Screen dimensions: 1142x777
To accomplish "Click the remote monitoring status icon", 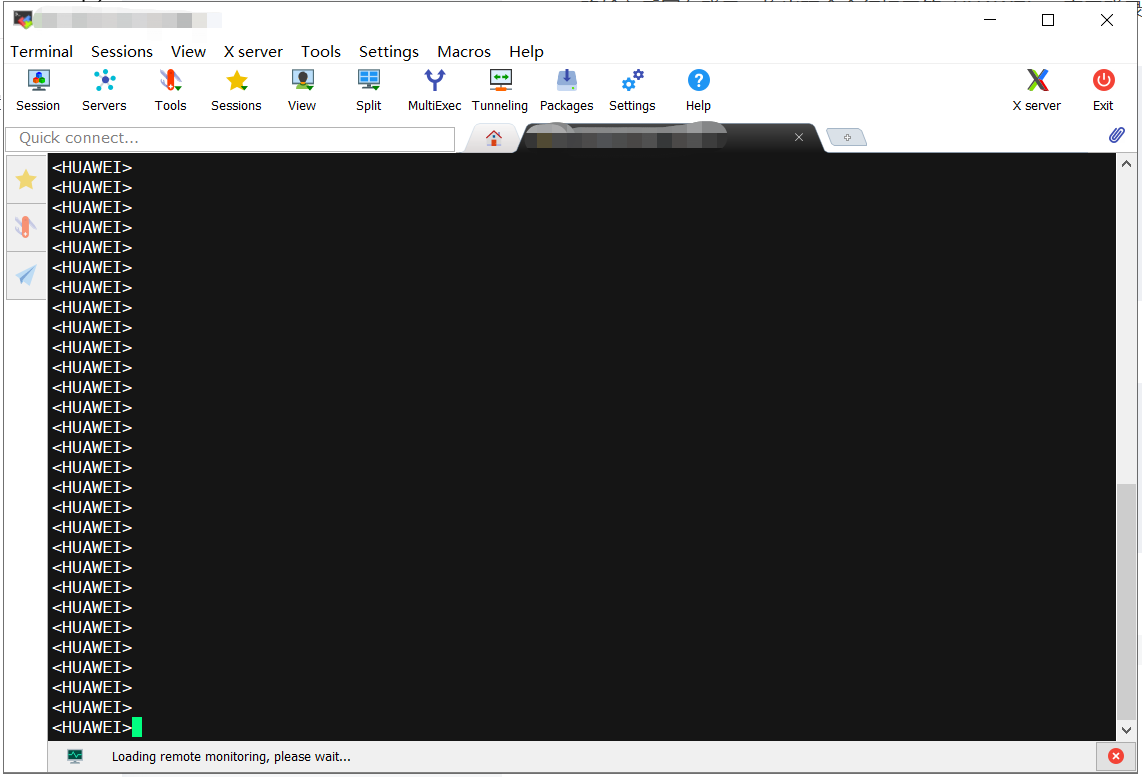I will [x=75, y=756].
